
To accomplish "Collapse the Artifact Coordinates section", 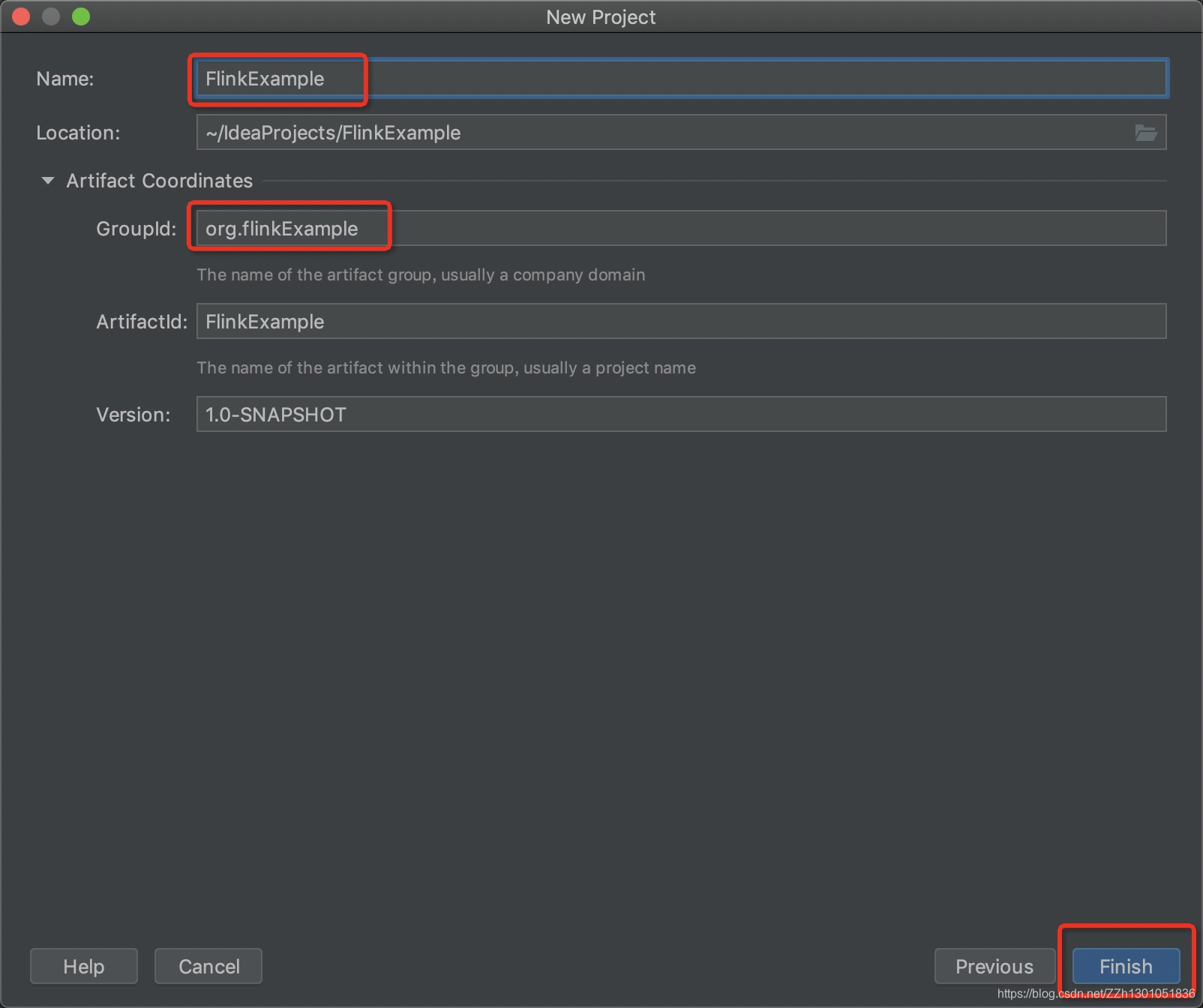I will click(x=48, y=181).
